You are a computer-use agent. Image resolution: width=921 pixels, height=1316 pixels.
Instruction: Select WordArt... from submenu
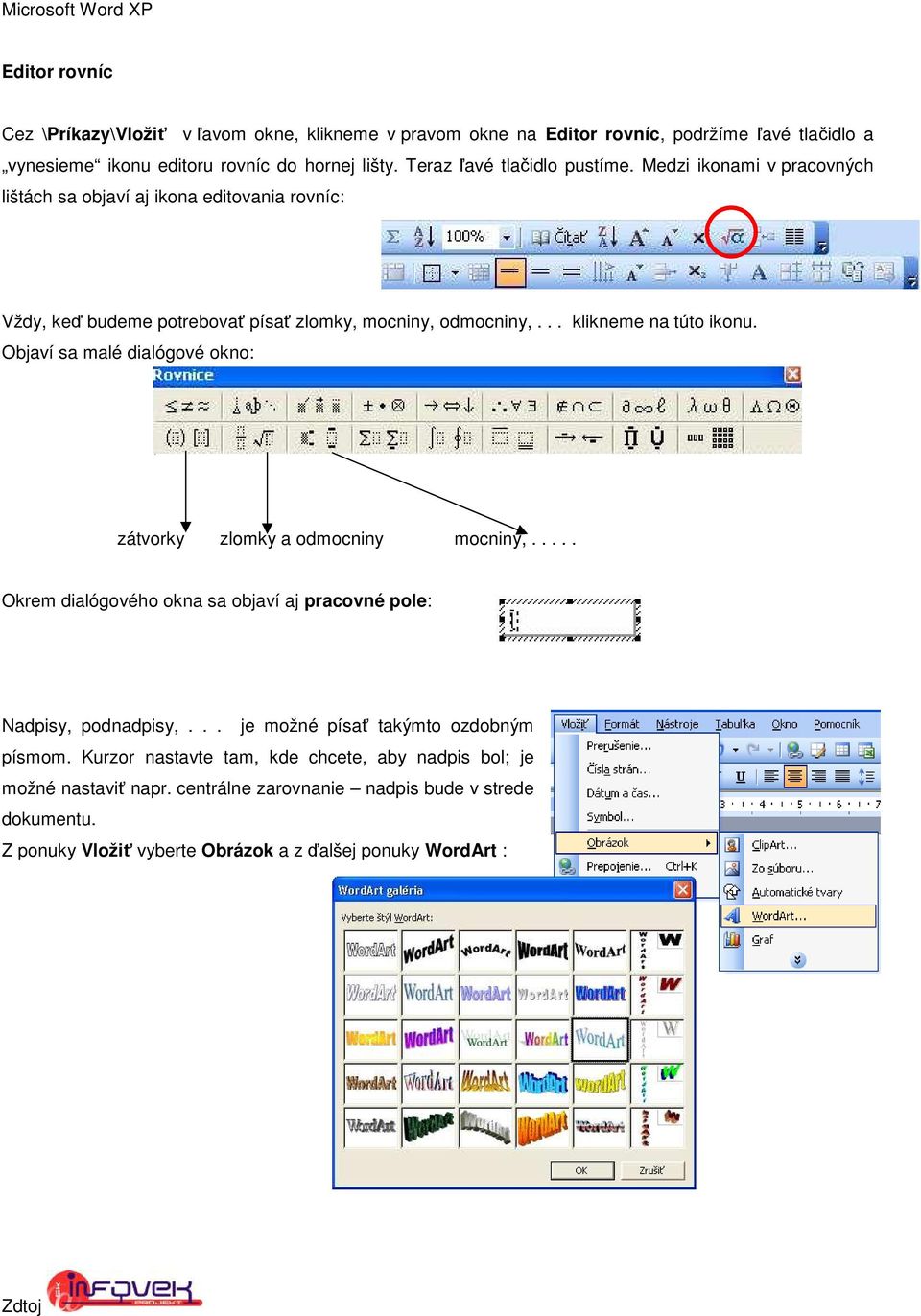pos(799,916)
